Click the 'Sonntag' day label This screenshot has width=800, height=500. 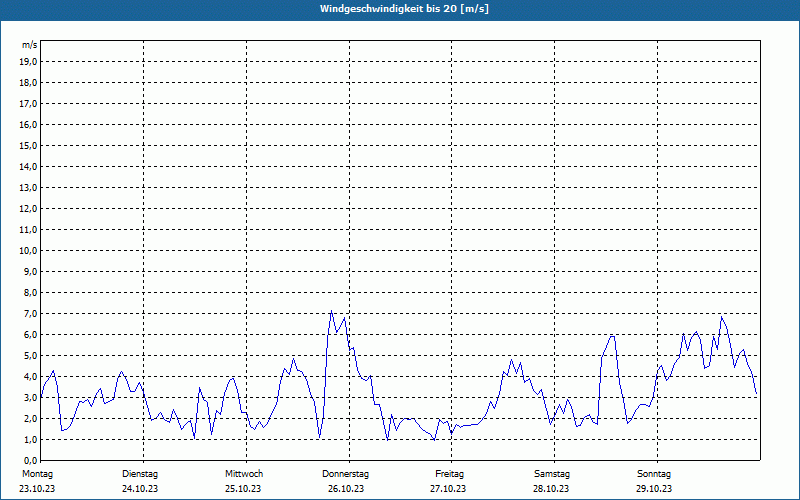tap(654, 474)
